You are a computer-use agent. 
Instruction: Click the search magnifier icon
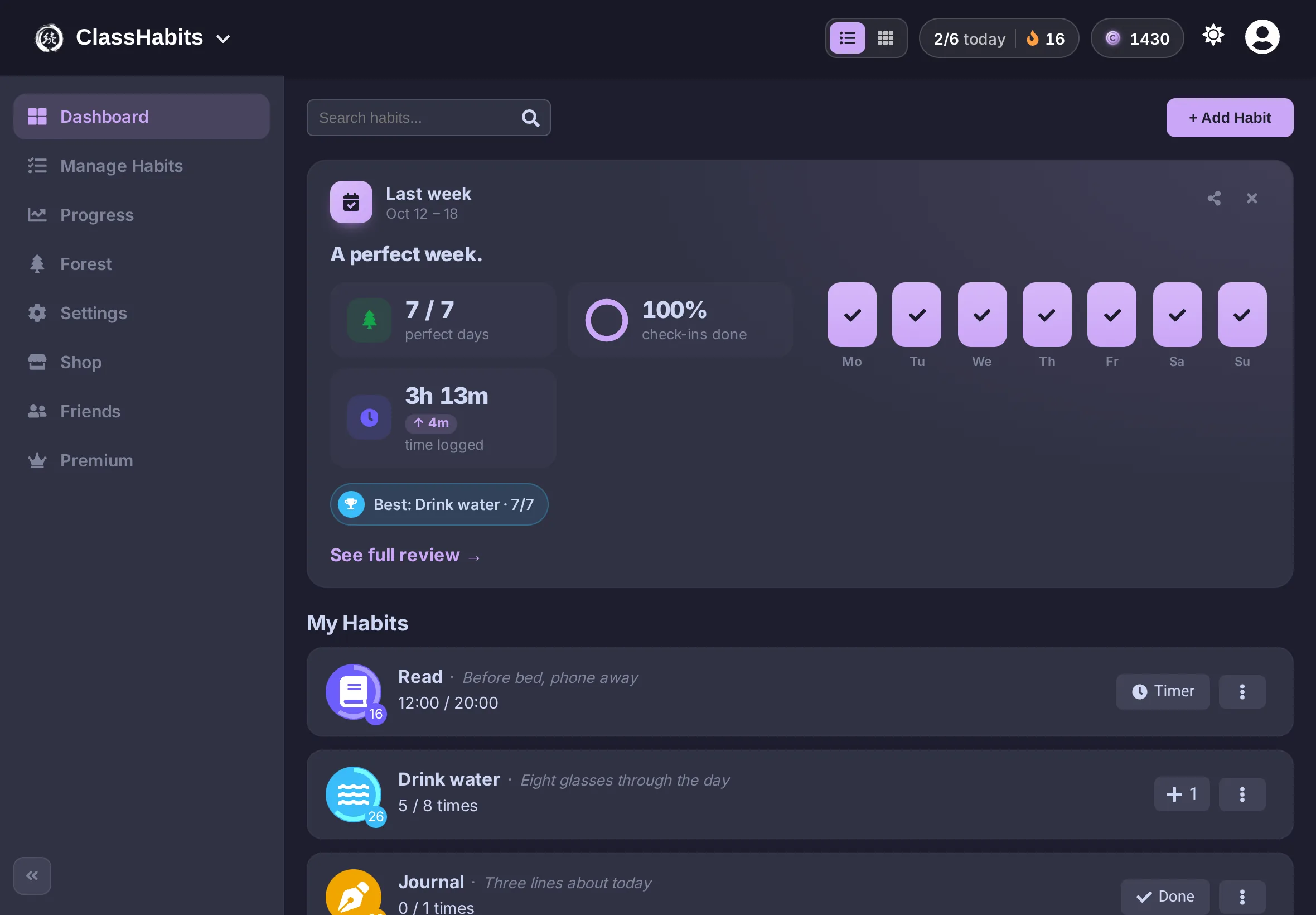[530, 118]
